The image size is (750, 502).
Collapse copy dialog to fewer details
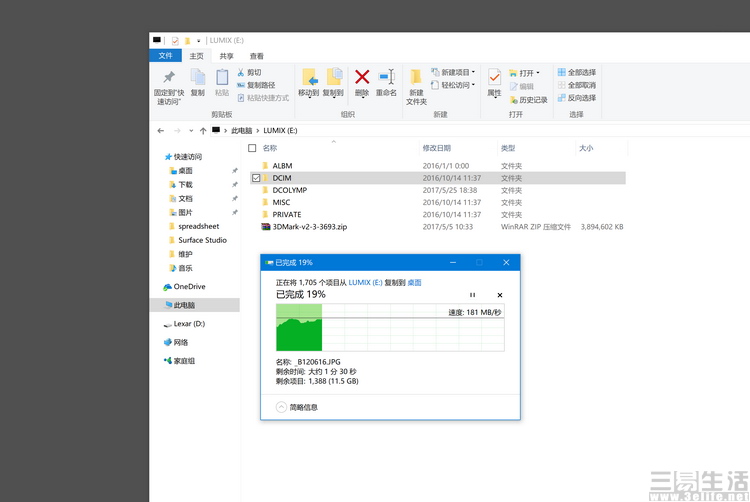click(x=297, y=407)
